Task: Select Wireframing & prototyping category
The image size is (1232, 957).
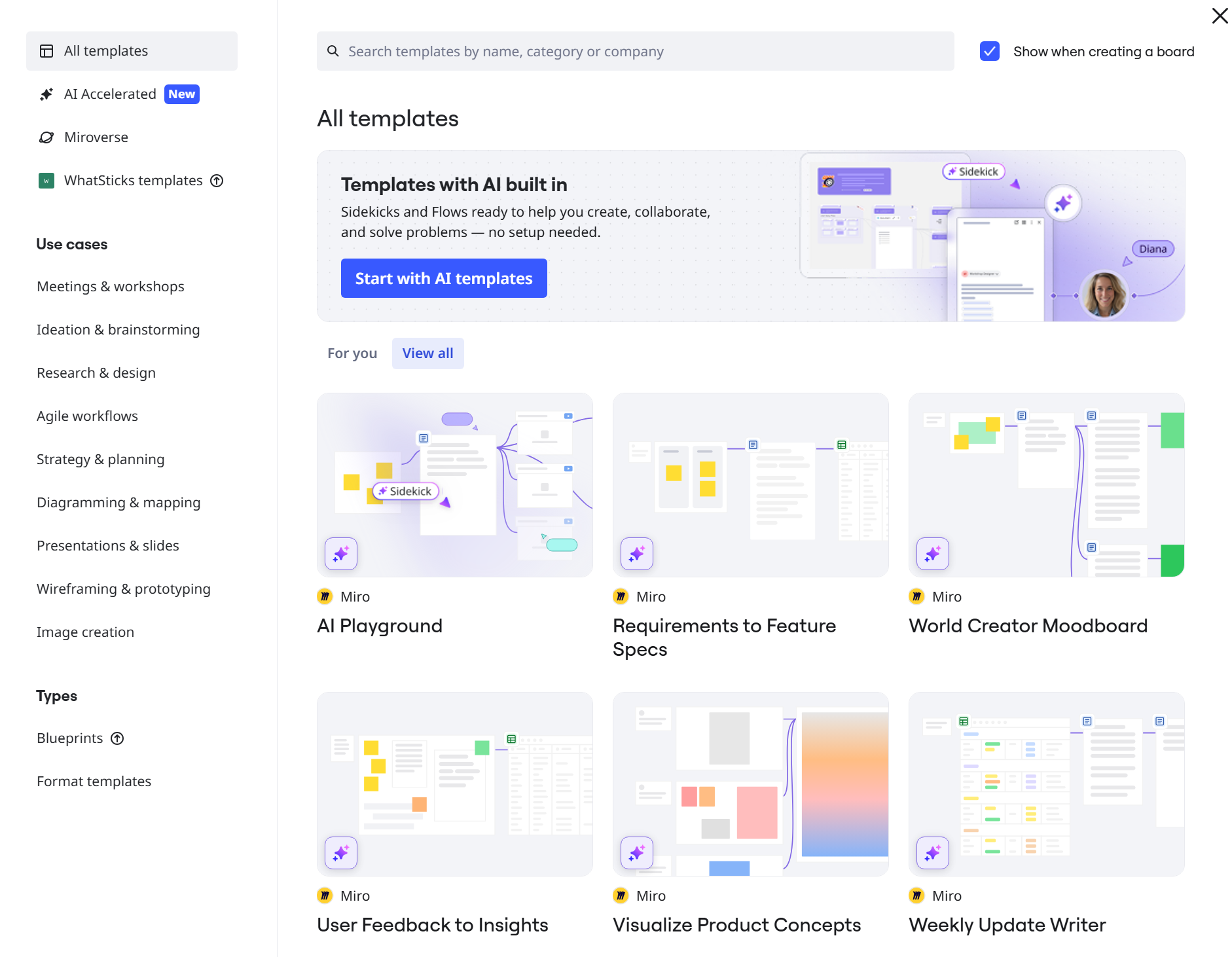Action: coord(124,589)
